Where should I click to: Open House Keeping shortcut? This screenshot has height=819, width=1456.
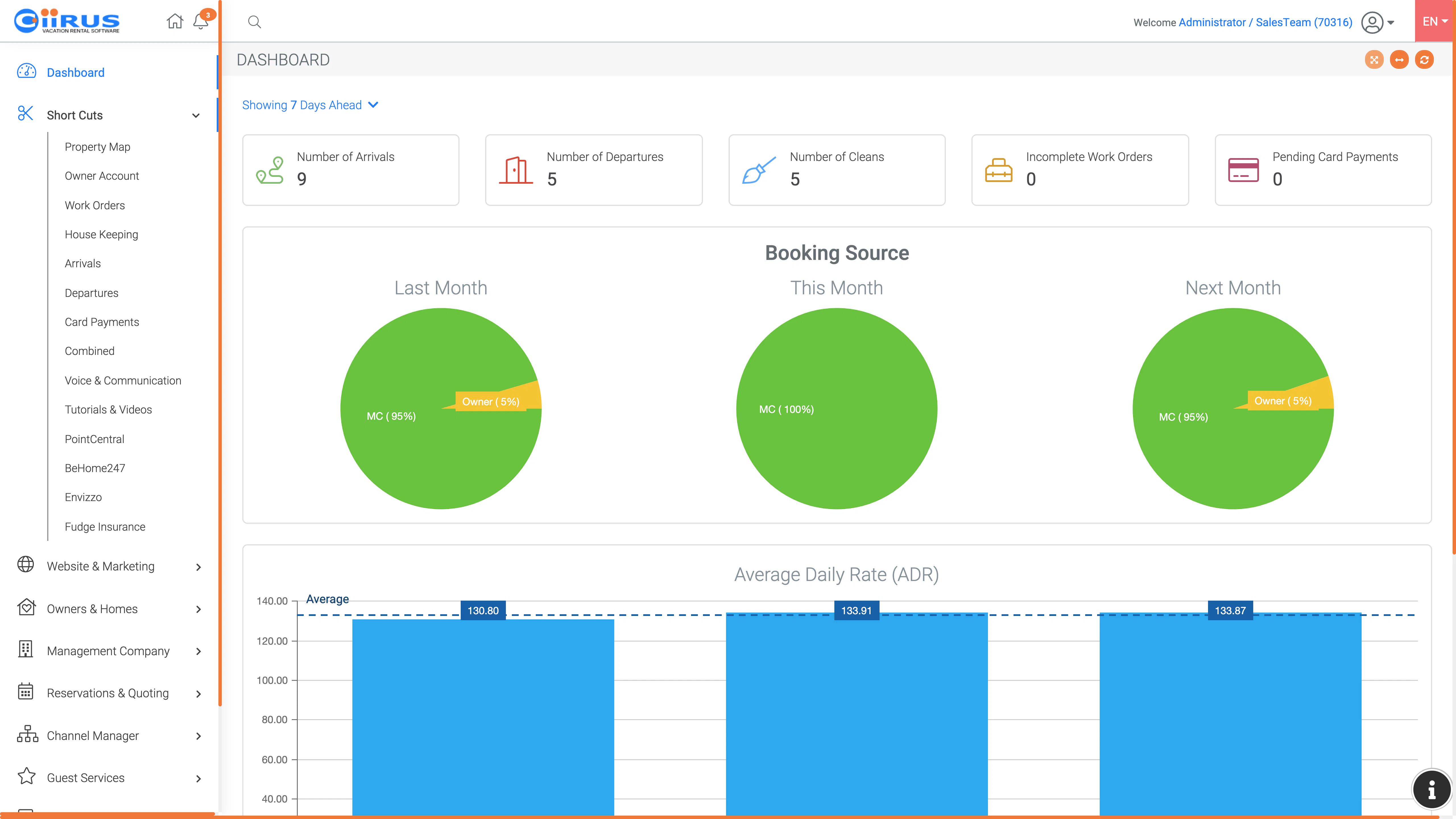pos(101,235)
